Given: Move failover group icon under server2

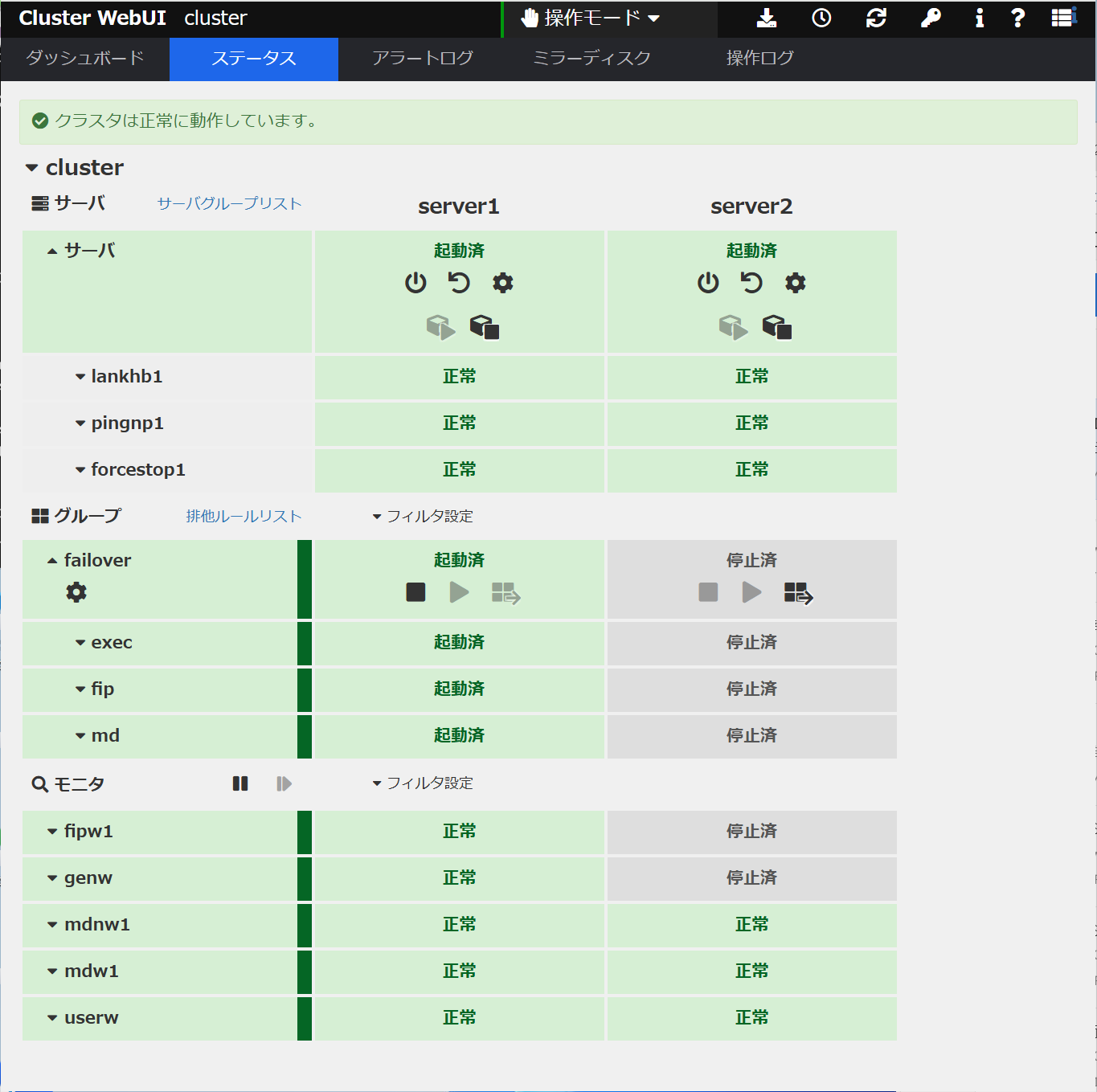Looking at the screenshot, I should pos(798,593).
